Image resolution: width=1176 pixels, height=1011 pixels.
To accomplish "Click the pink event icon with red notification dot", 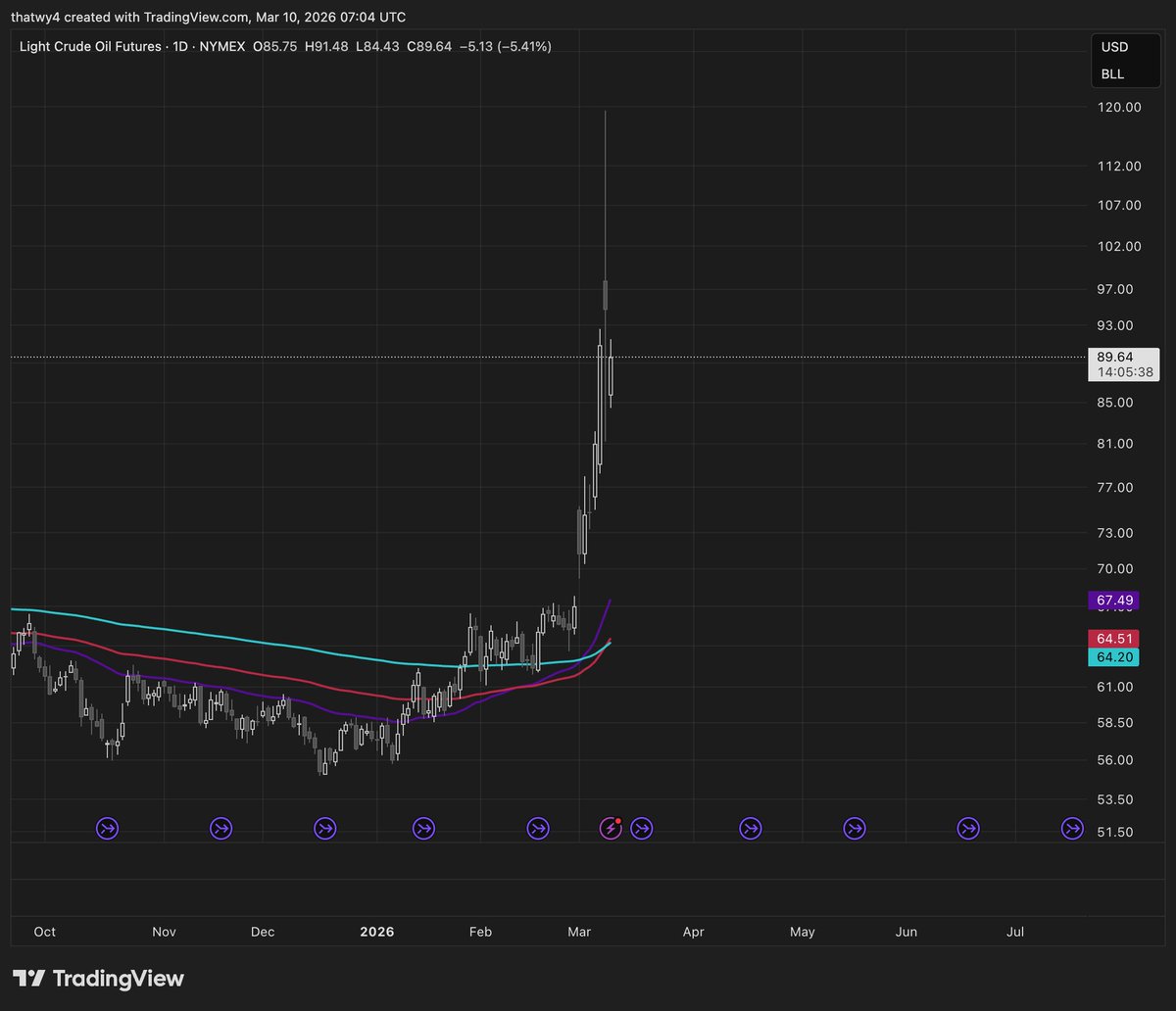I will 611,828.
